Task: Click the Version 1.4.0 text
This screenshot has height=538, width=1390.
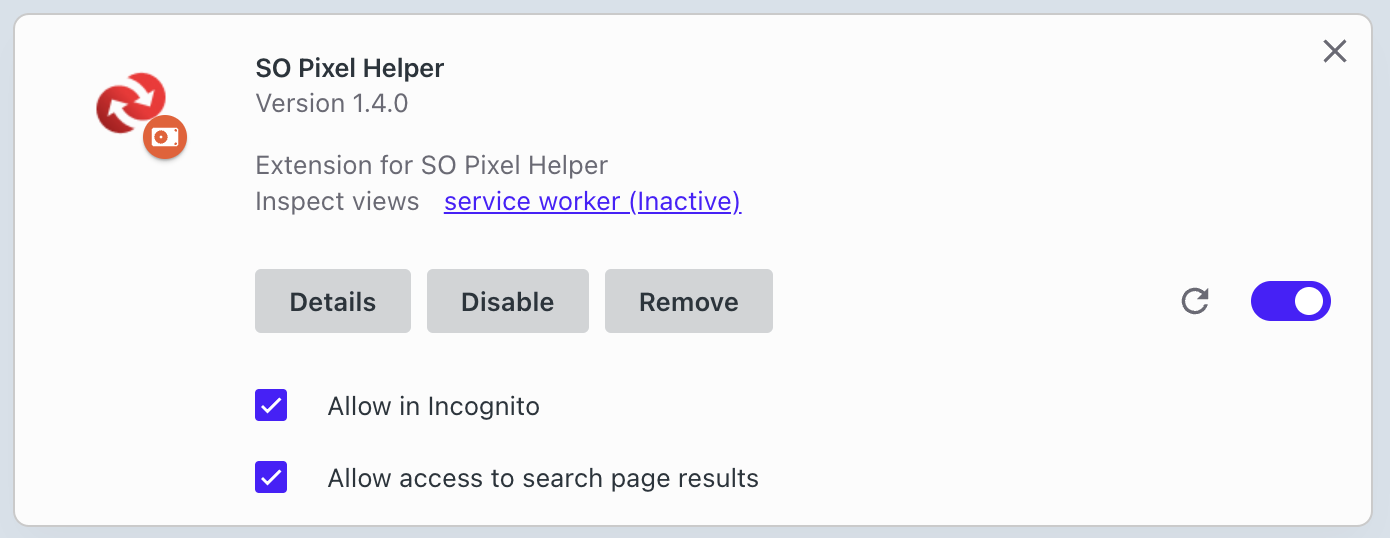Action: (x=331, y=103)
